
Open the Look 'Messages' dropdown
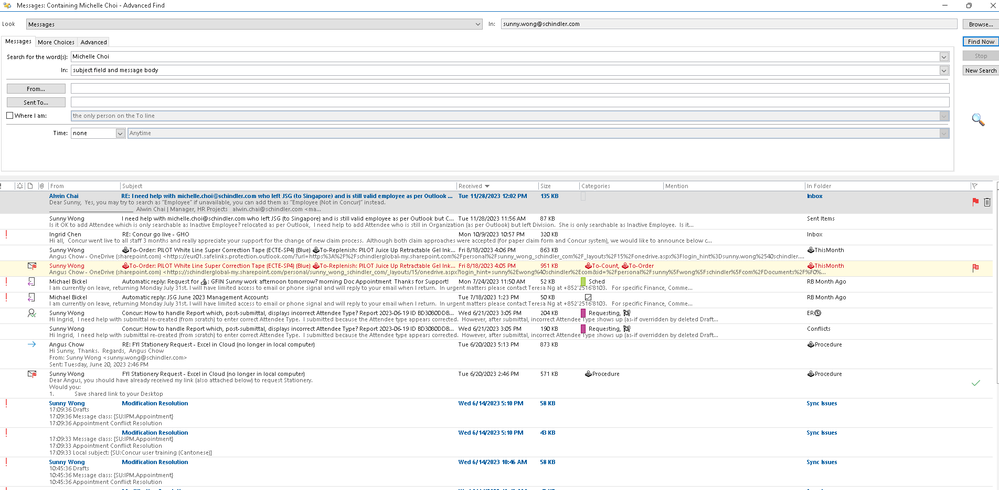pos(478,24)
